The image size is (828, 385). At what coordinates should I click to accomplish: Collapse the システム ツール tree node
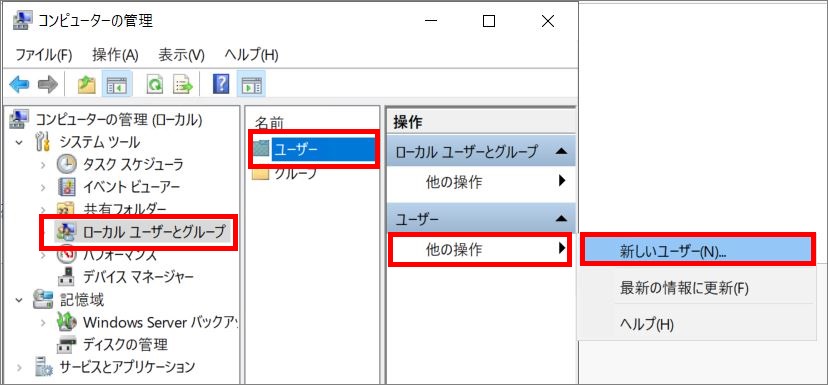pos(20,143)
